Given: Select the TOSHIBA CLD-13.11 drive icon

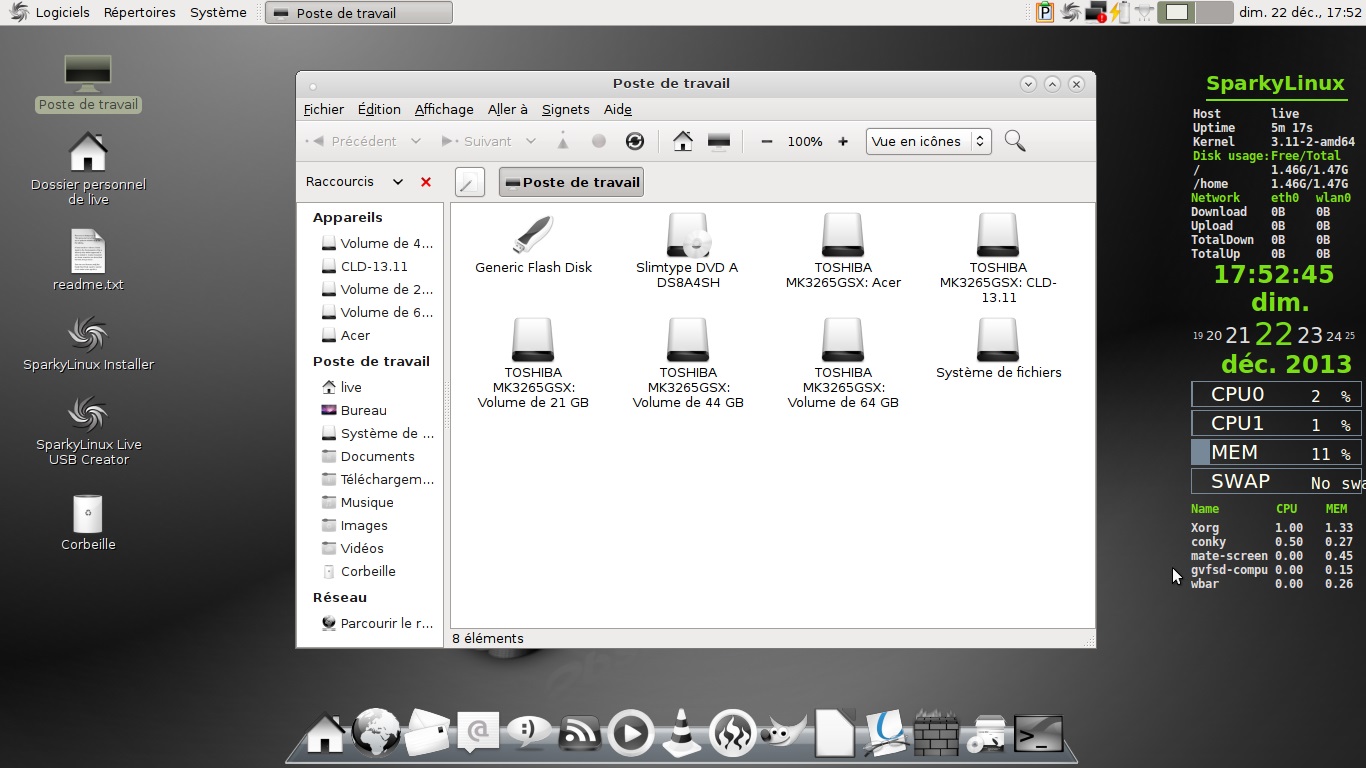Looking at the screenshot, I should [998, 259].
